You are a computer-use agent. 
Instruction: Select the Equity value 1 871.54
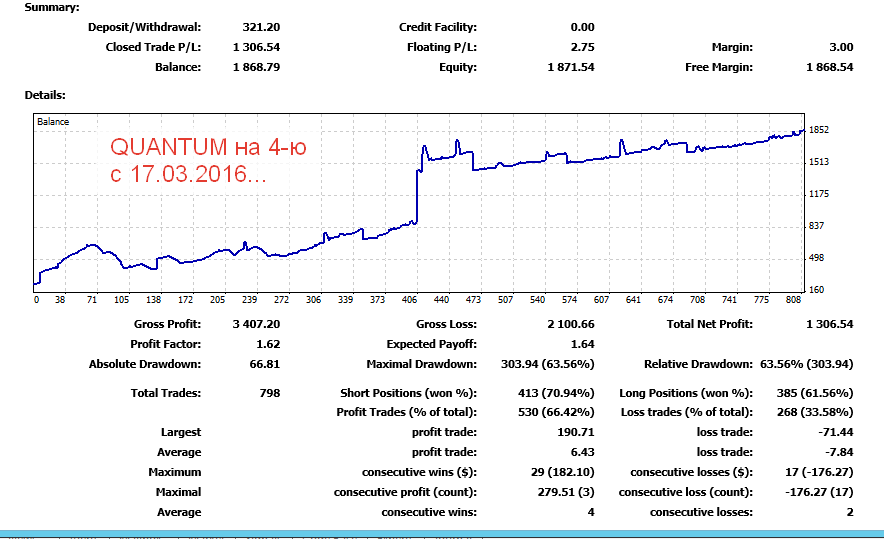(571, 67)
